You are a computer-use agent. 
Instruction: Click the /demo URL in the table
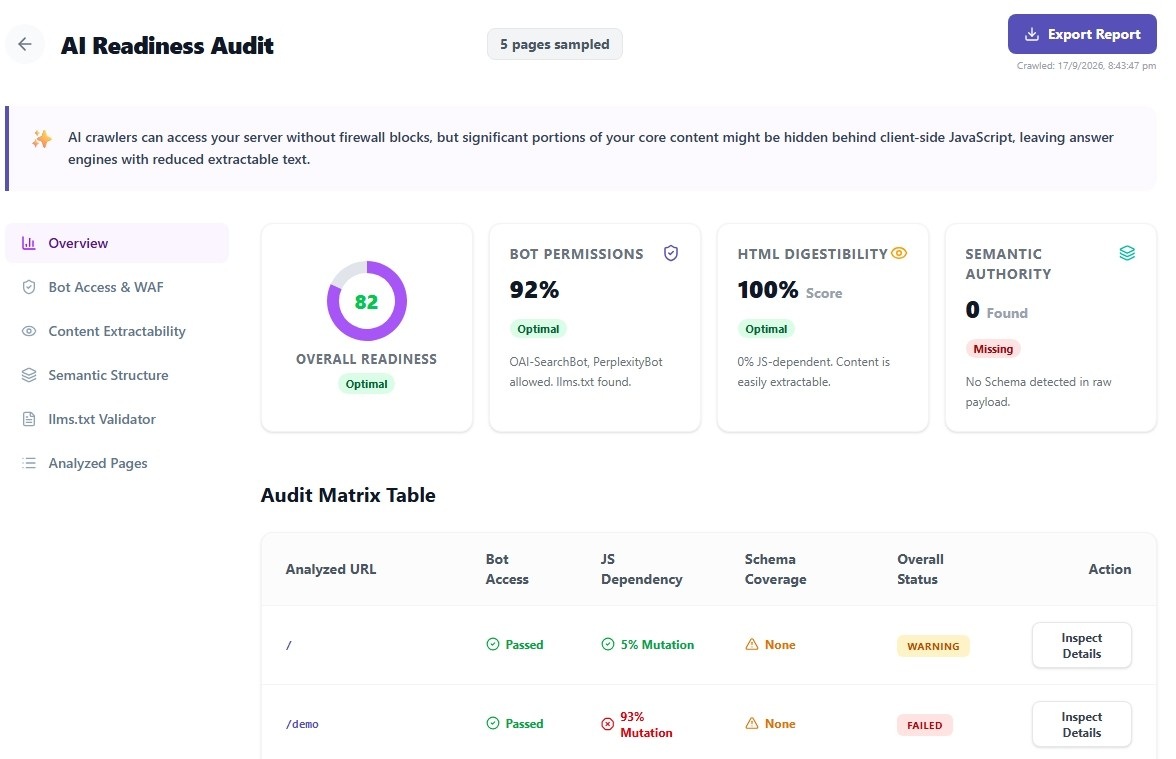point(302,724)
